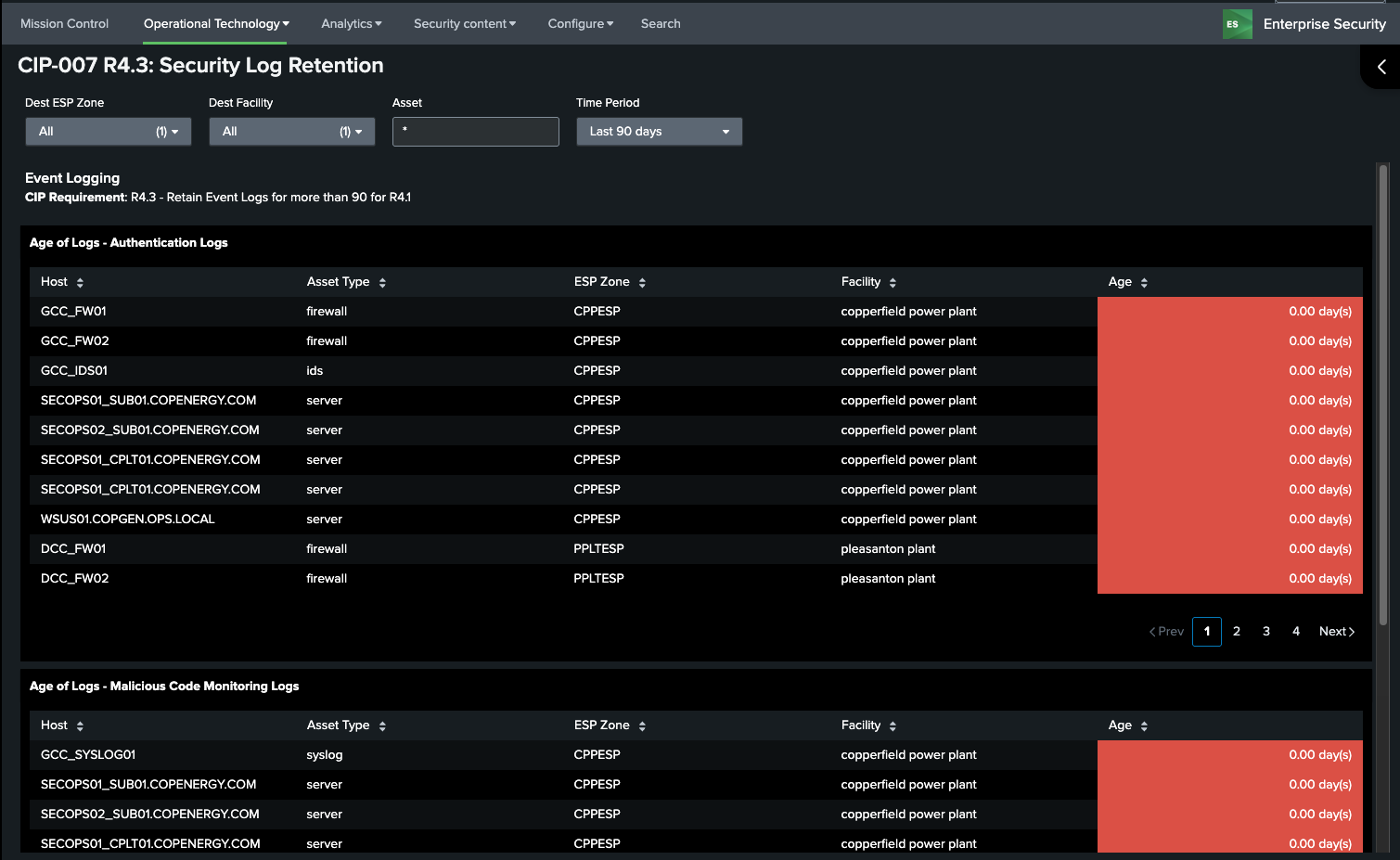Open the Dest Facility dropdown

pyautogui.click(x=291, y=132)
